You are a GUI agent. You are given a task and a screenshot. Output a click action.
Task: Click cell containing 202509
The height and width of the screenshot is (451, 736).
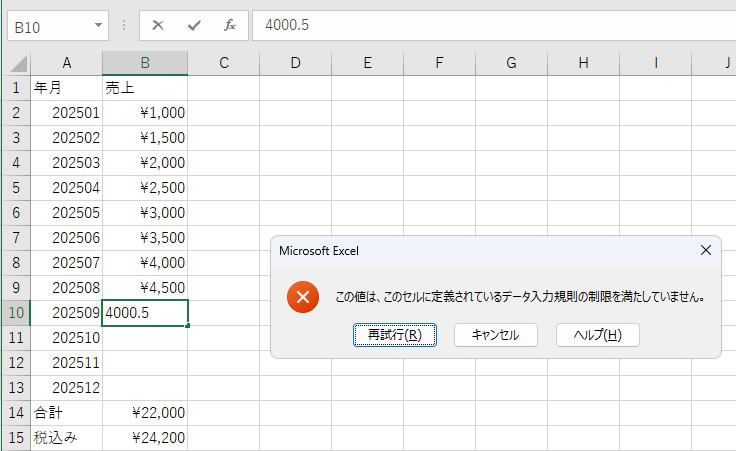(67, 313)
